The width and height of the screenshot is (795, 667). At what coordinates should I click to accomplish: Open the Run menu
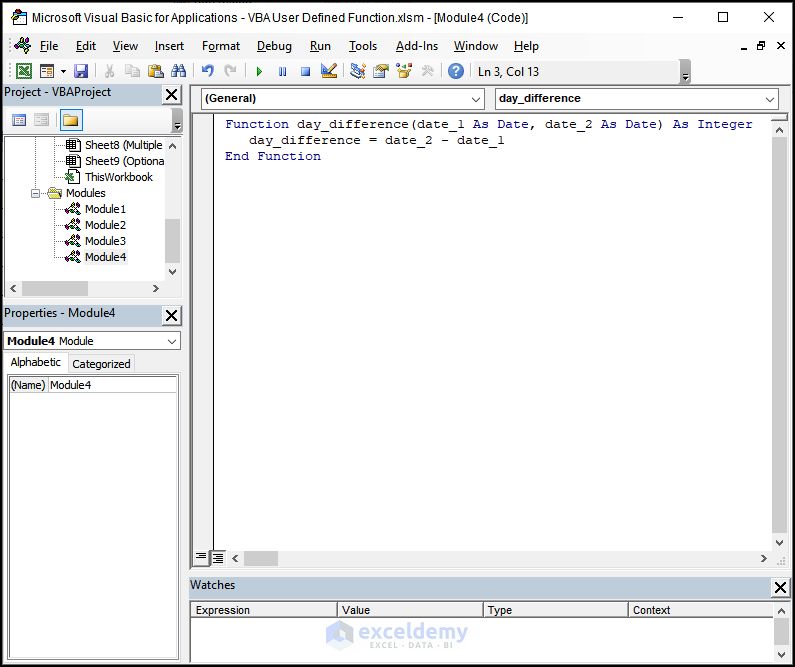(x=320, y=46)
